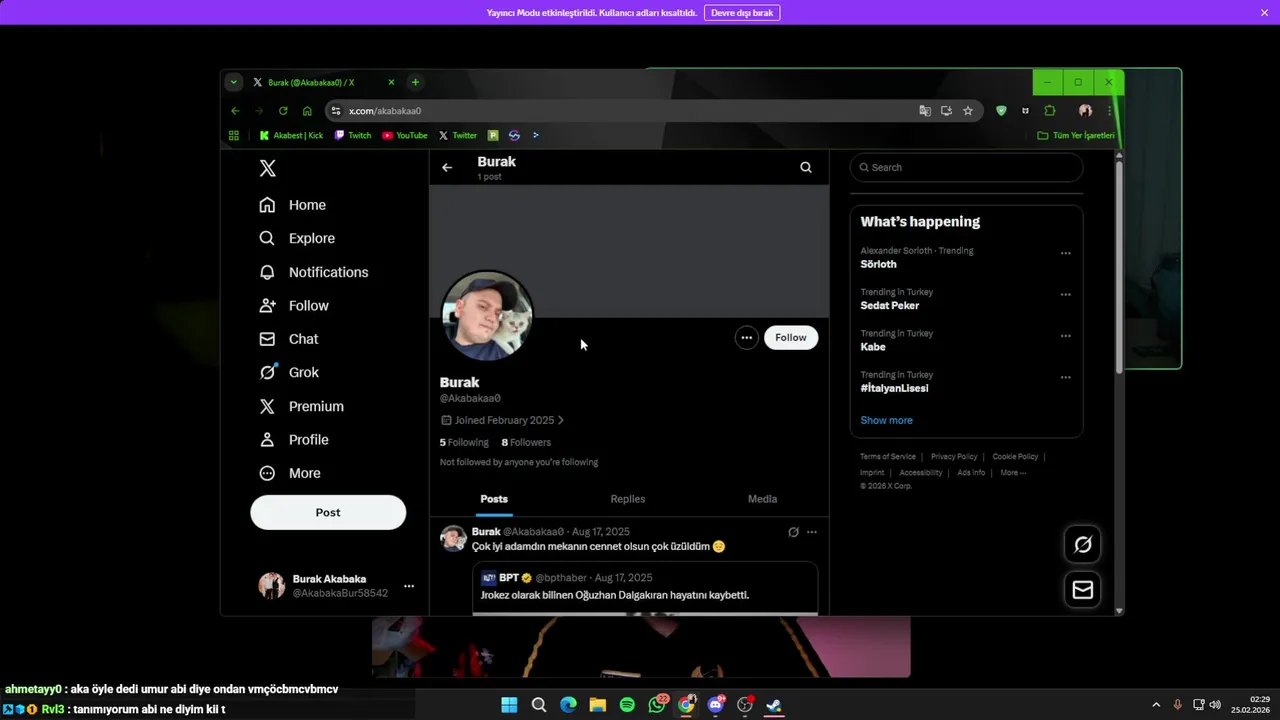Screen dimensions: 1280x720
Task: Switch to the Replies tab
Action: click(x=628, y=499)
